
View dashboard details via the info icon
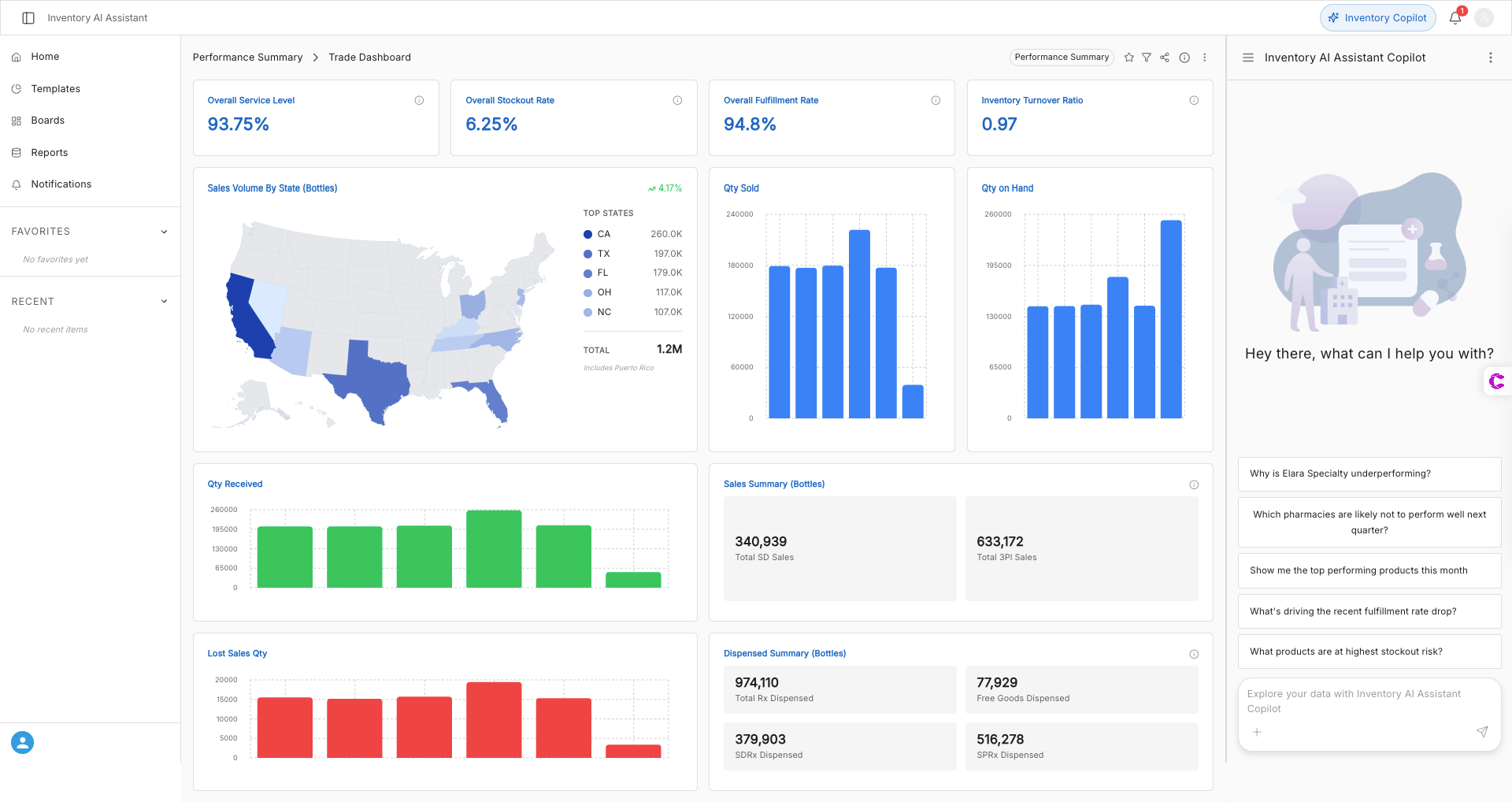coord(1184,57)
